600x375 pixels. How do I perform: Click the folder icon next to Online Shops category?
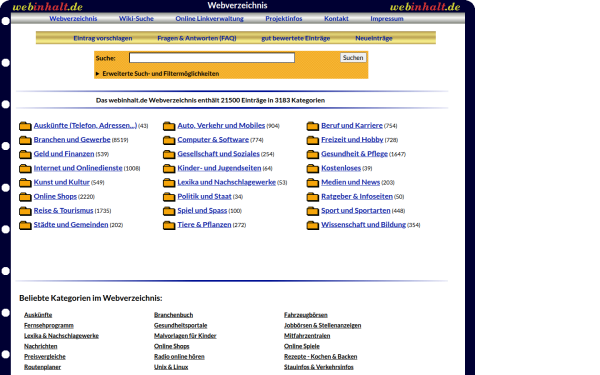25,197
